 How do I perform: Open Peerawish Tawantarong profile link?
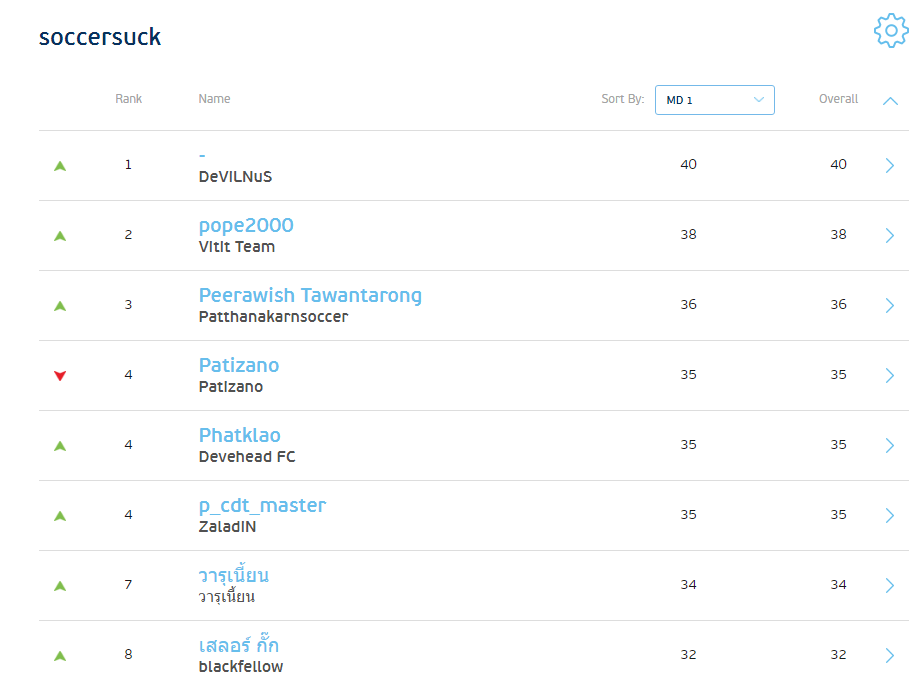coord(310,295)
